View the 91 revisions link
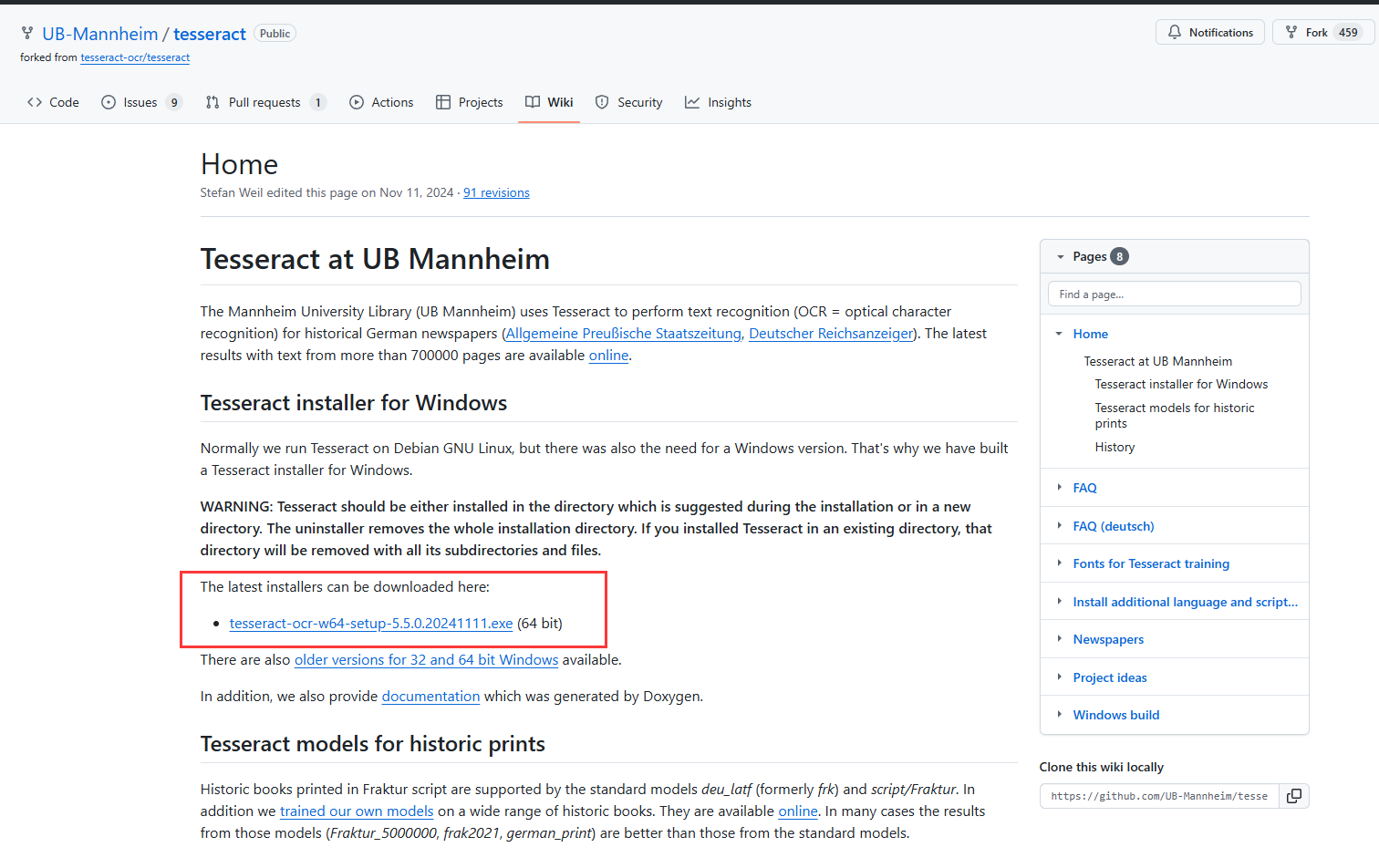Screen dimensions: 1379x868 [496, 192]
